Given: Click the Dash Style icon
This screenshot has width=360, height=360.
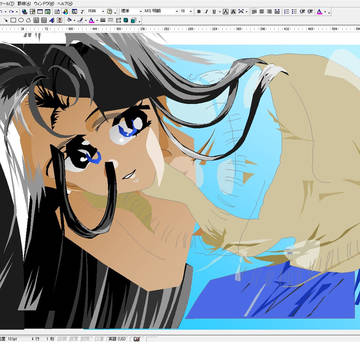Looking at the screenshot, I should point(111,20).
